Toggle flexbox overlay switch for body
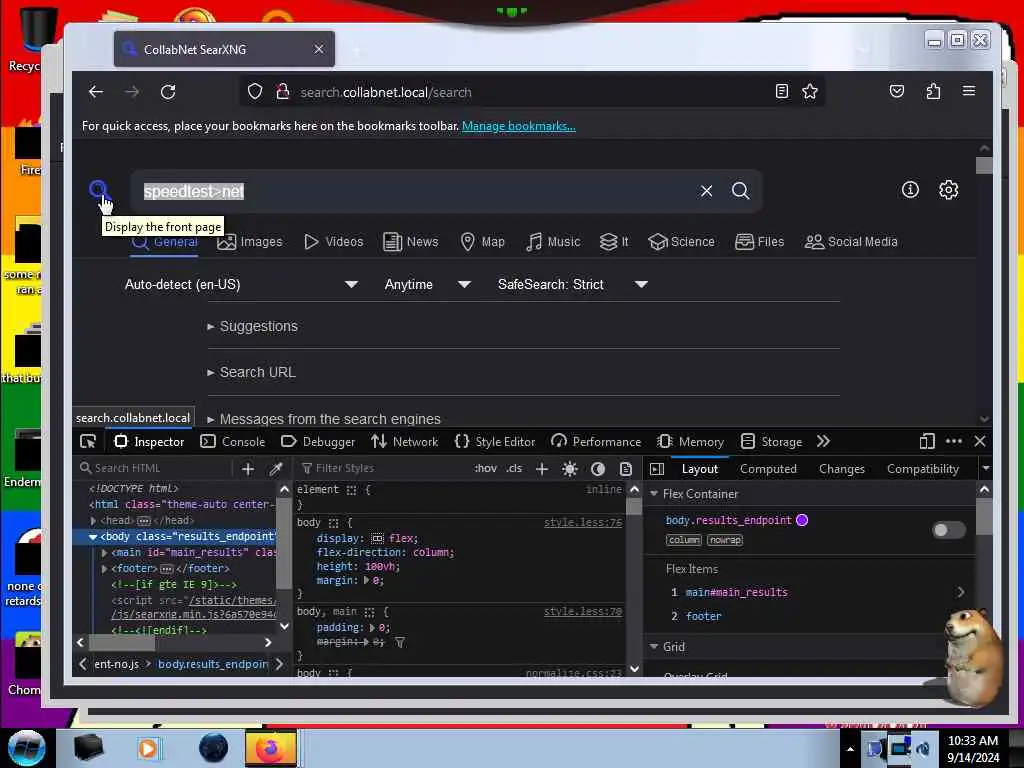The image size is (1024, 768). click(948, 530)
